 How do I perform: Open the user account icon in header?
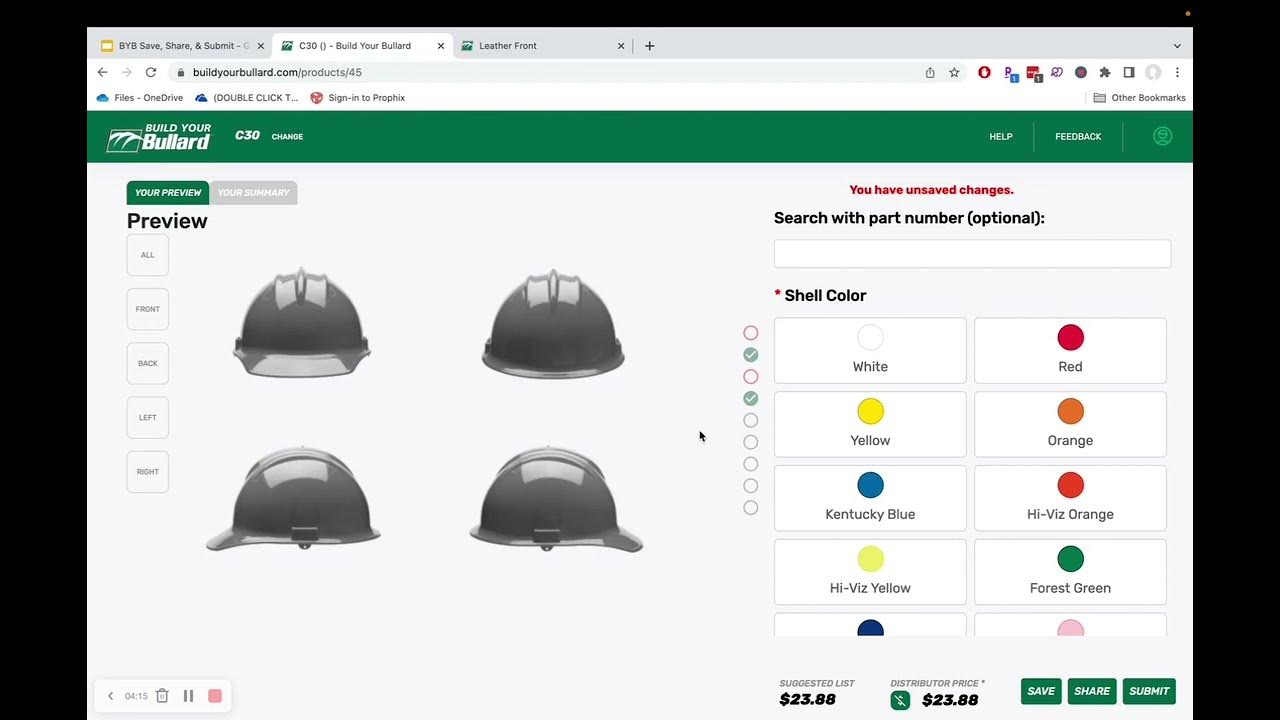point(1162,136)
